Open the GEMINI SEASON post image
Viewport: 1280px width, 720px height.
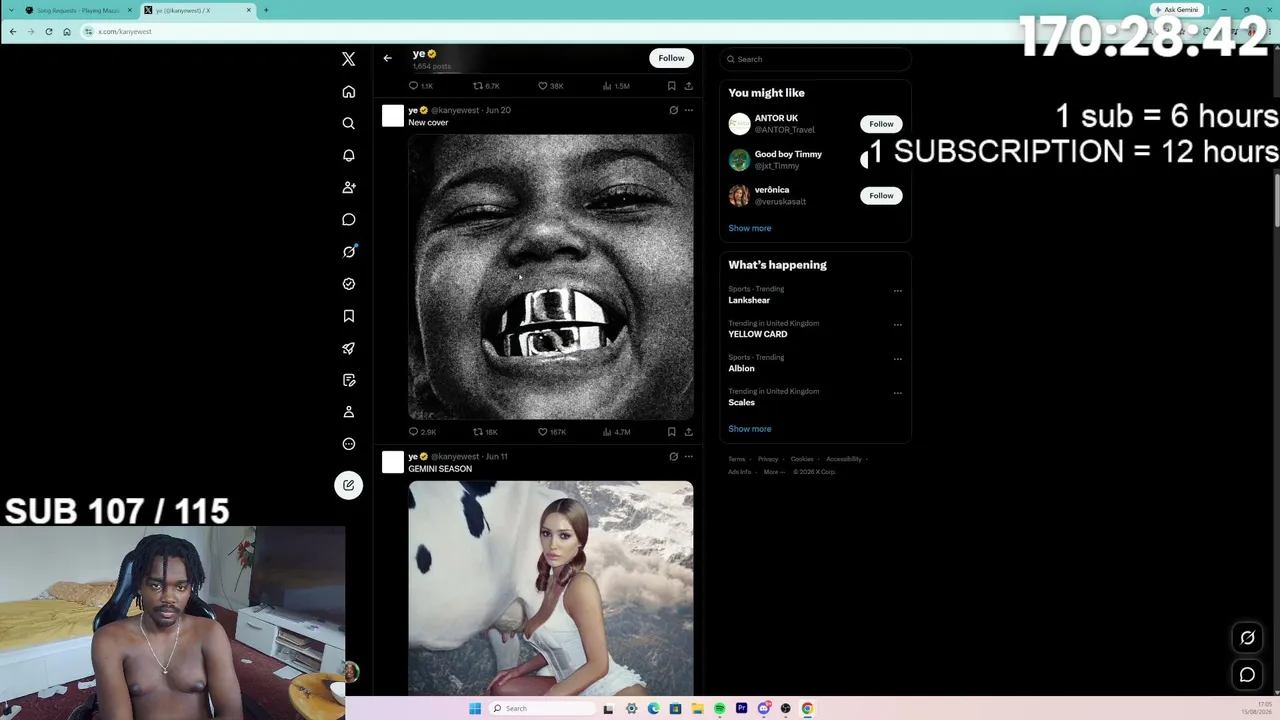pos(550,588)
